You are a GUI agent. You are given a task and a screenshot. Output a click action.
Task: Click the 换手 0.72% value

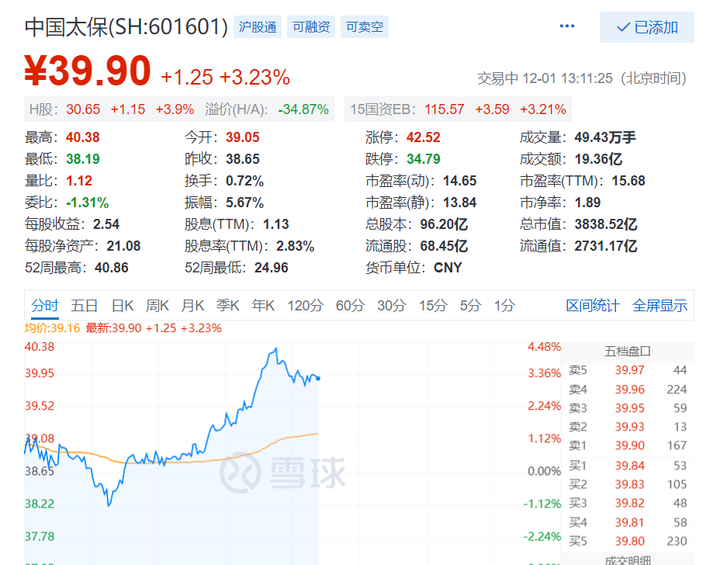pos(245,181)
